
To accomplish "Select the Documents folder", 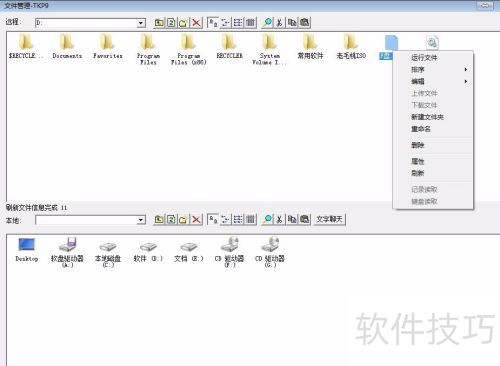I will point(67,46).
